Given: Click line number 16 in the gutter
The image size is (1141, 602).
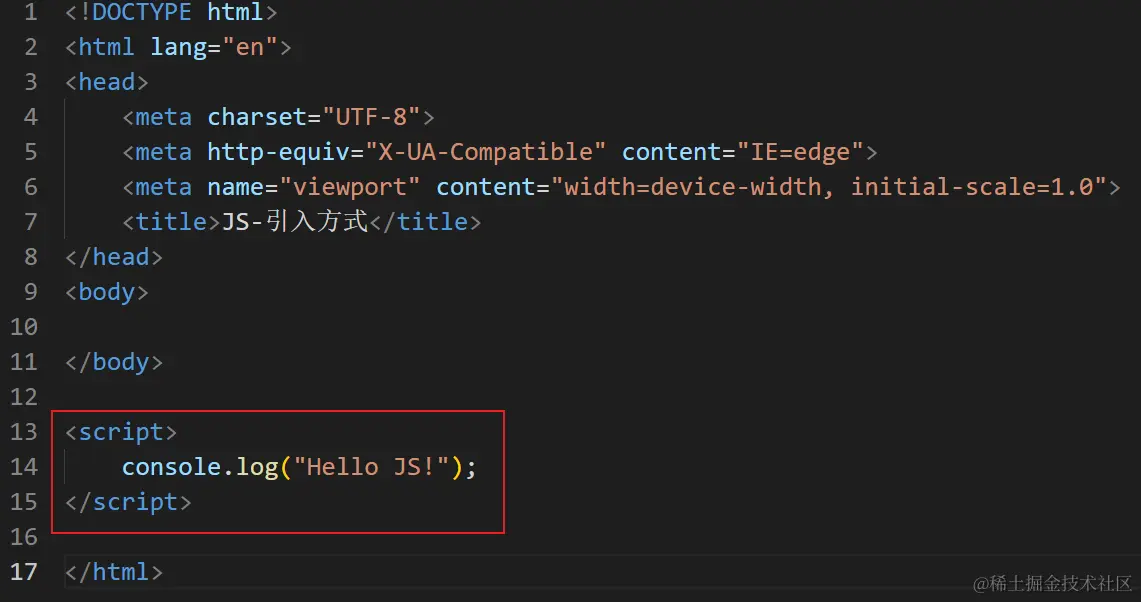Looking at the screenshot, I should coord(24,536).
